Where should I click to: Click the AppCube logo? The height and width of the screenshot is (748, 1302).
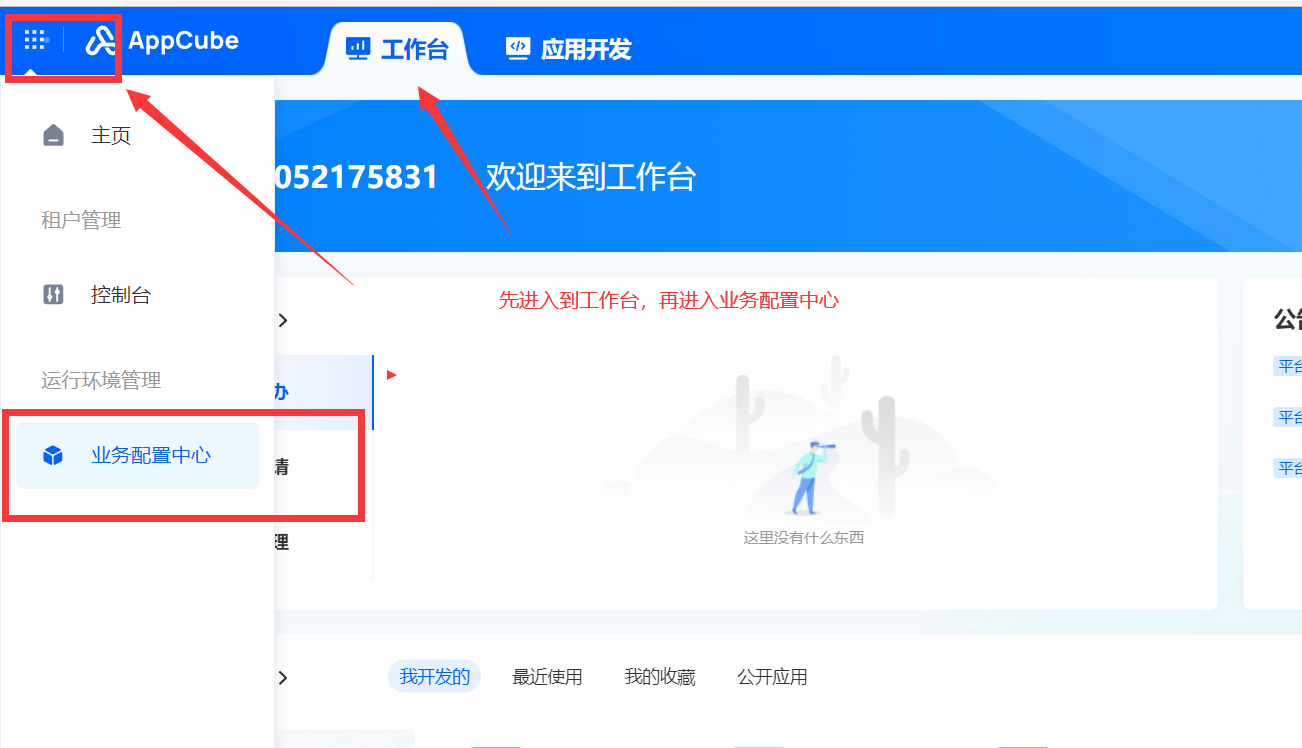(x=162, y=41)
